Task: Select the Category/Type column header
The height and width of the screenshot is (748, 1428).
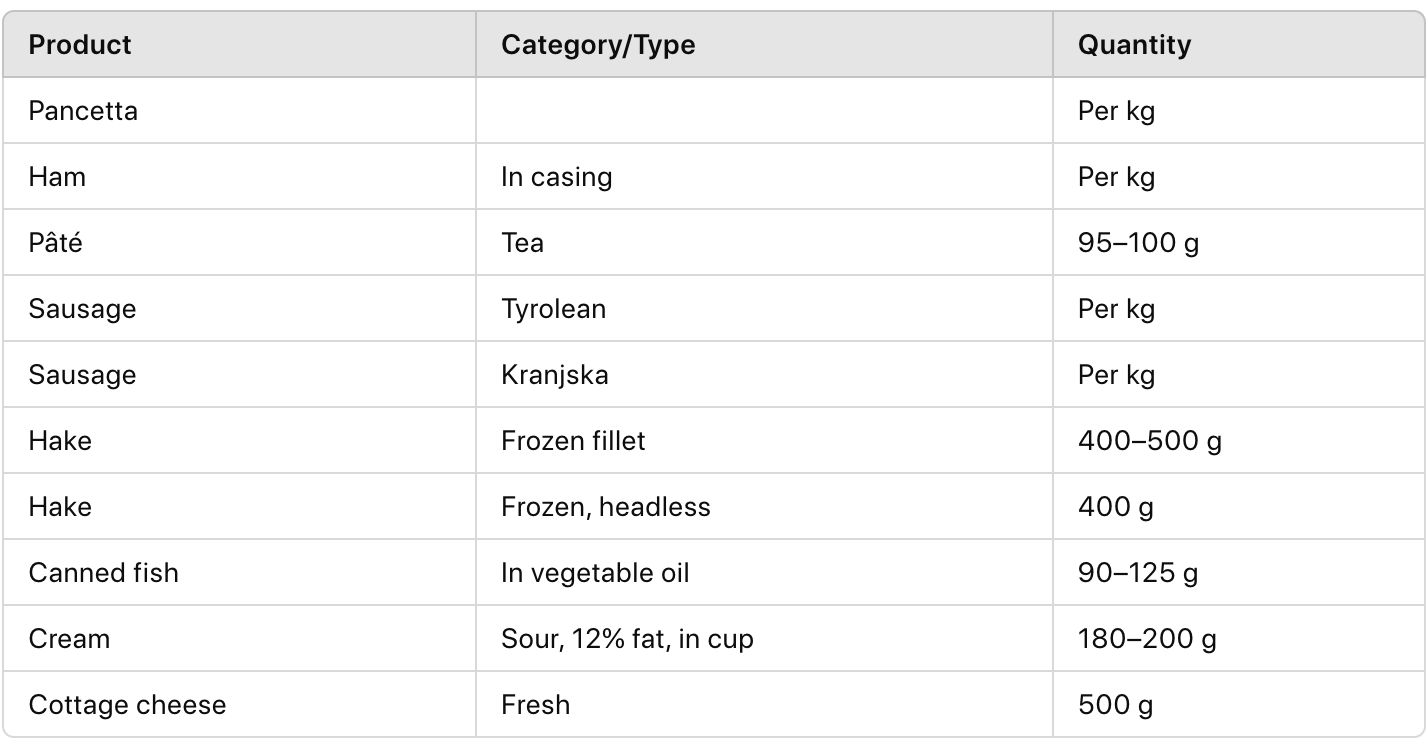Action: coord(598,45)
